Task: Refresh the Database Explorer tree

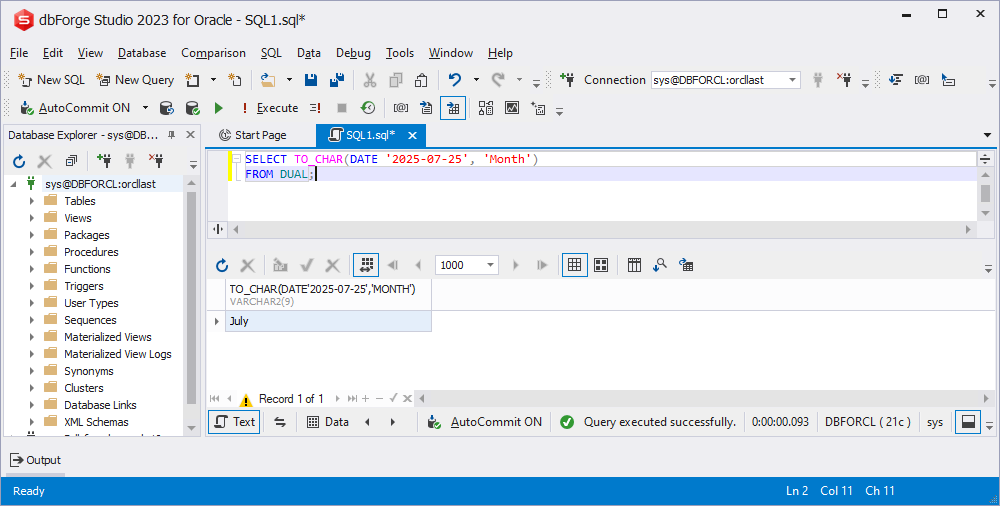Action: click(x=19, y=161)
